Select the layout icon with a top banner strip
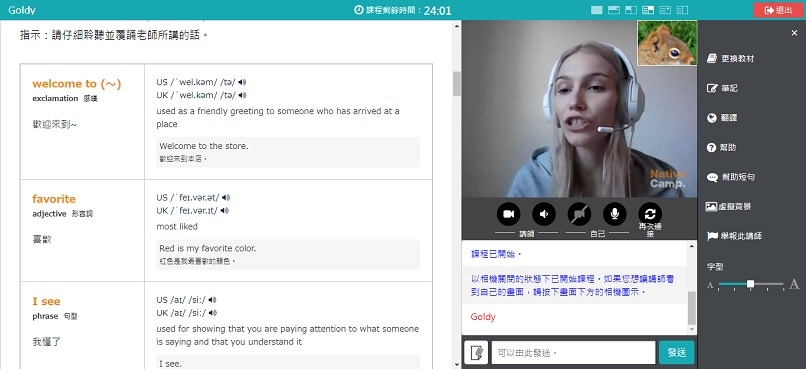The width and height of the screenshot is (806, 369). (x=613, y=10)
